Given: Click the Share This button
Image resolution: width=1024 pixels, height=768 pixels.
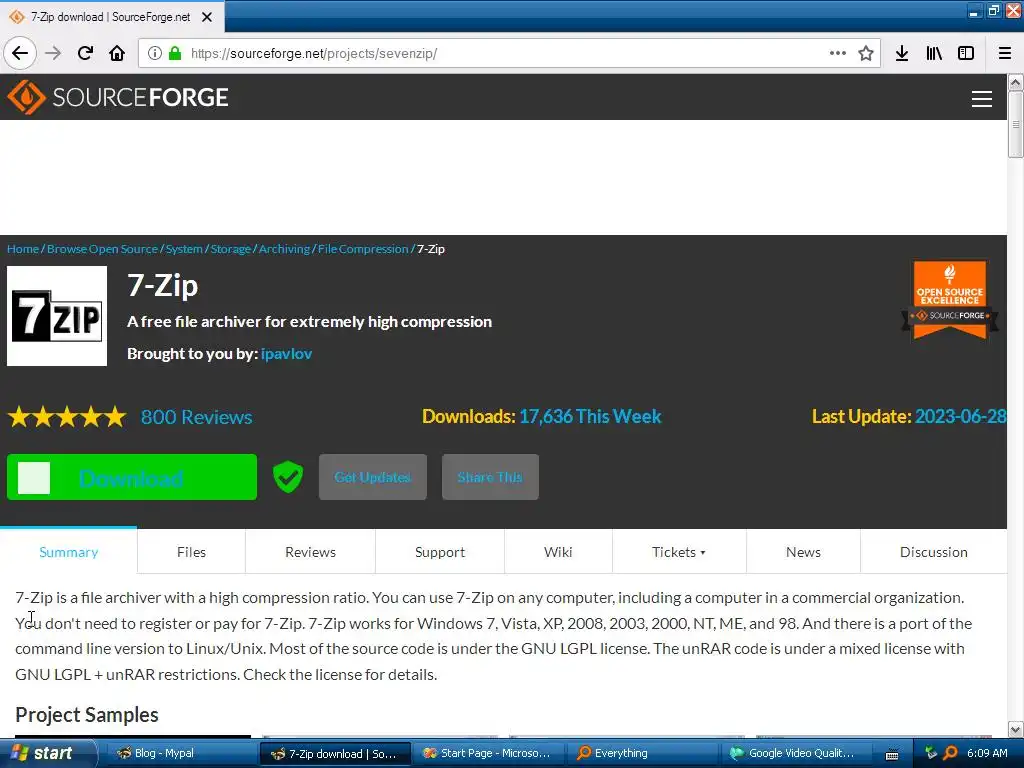Looking at the screenshot, I should point(490,477).
